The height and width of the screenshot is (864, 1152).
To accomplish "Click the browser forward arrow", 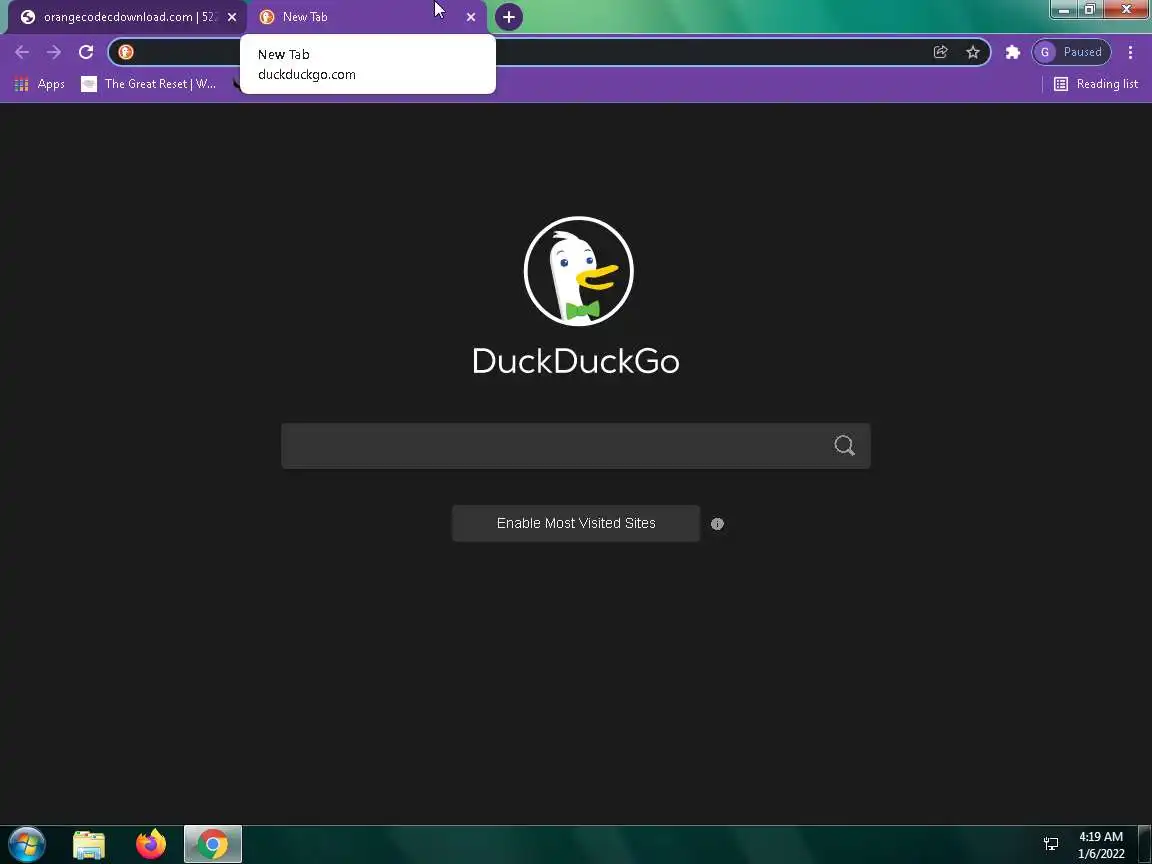I will tap(54, 52).
